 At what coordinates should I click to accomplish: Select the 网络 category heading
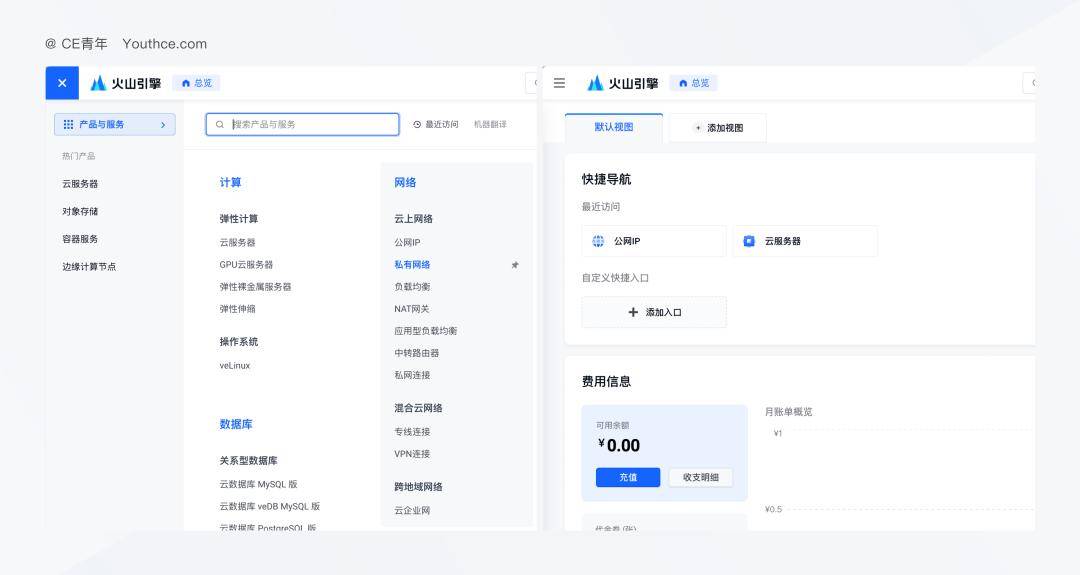[405, 182]
